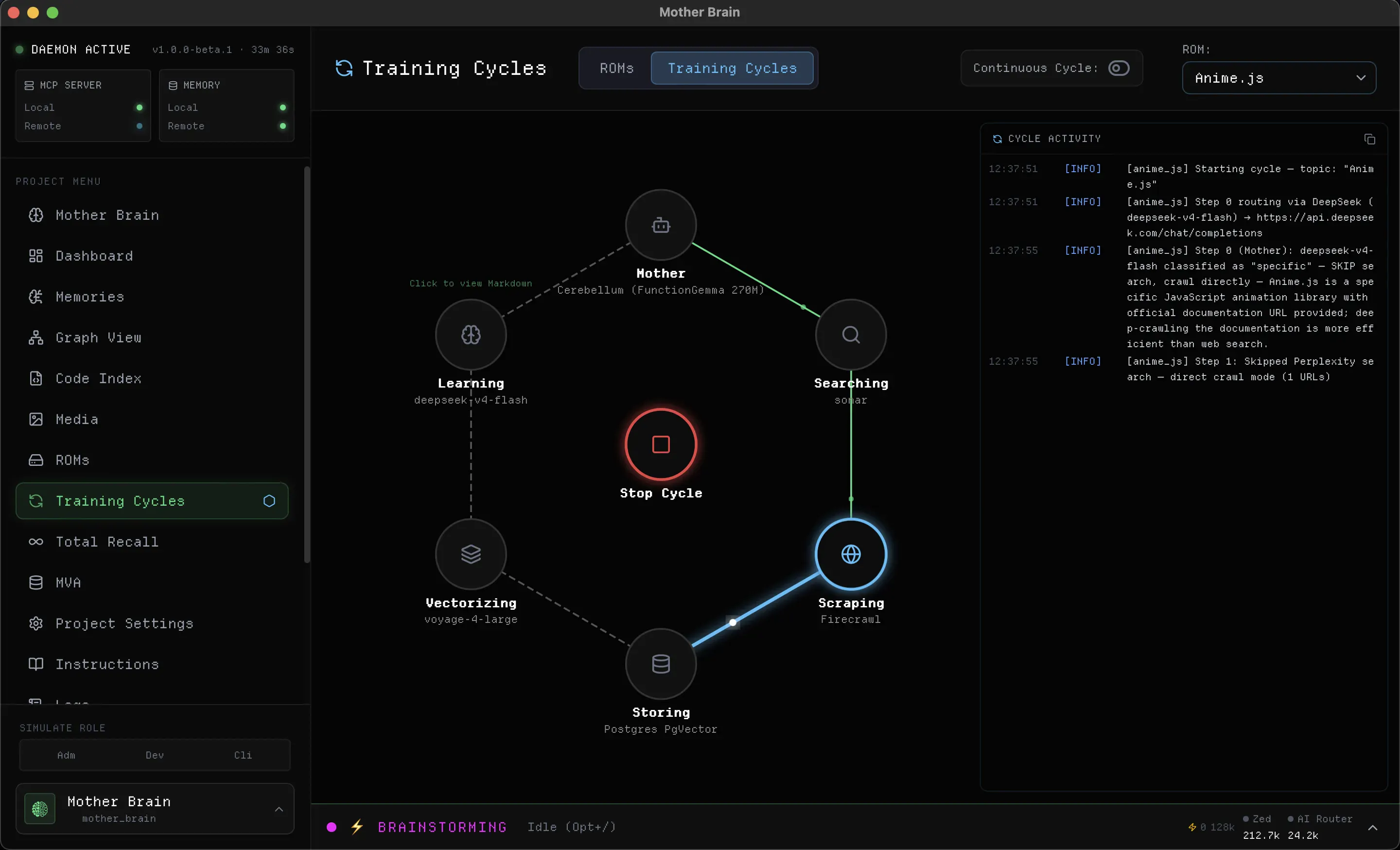
Task: Open Code Index from the project menu
Action: (152, 378)
